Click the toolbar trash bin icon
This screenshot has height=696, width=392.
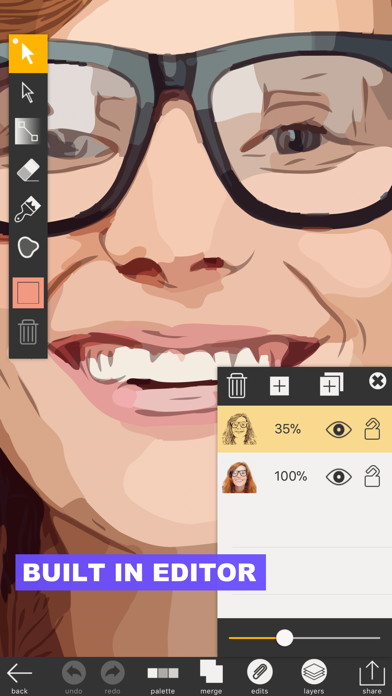tap(28, 332)
